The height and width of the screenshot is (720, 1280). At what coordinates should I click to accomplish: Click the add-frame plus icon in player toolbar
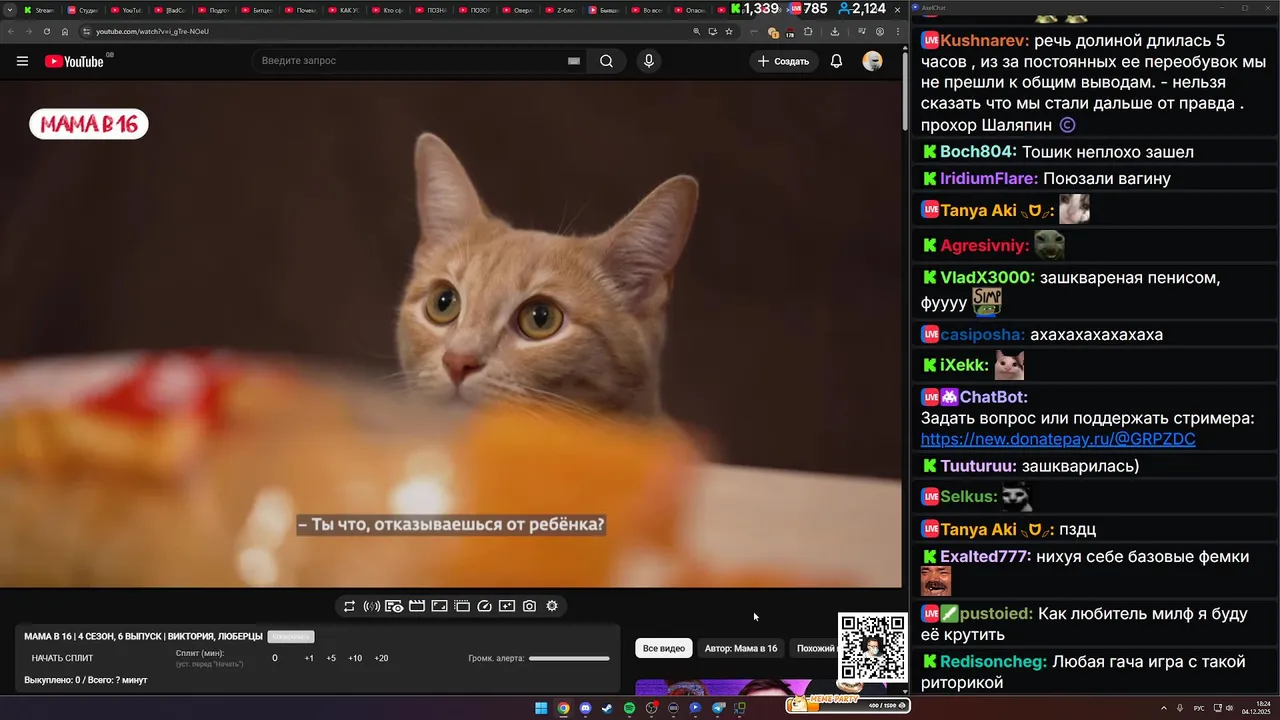(507, 606)
